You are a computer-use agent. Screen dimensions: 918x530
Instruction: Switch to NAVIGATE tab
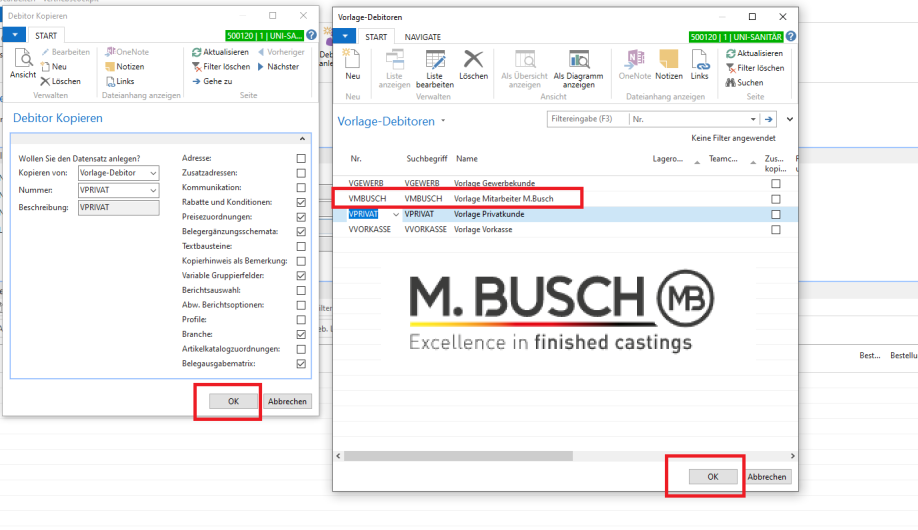[423, 37]
